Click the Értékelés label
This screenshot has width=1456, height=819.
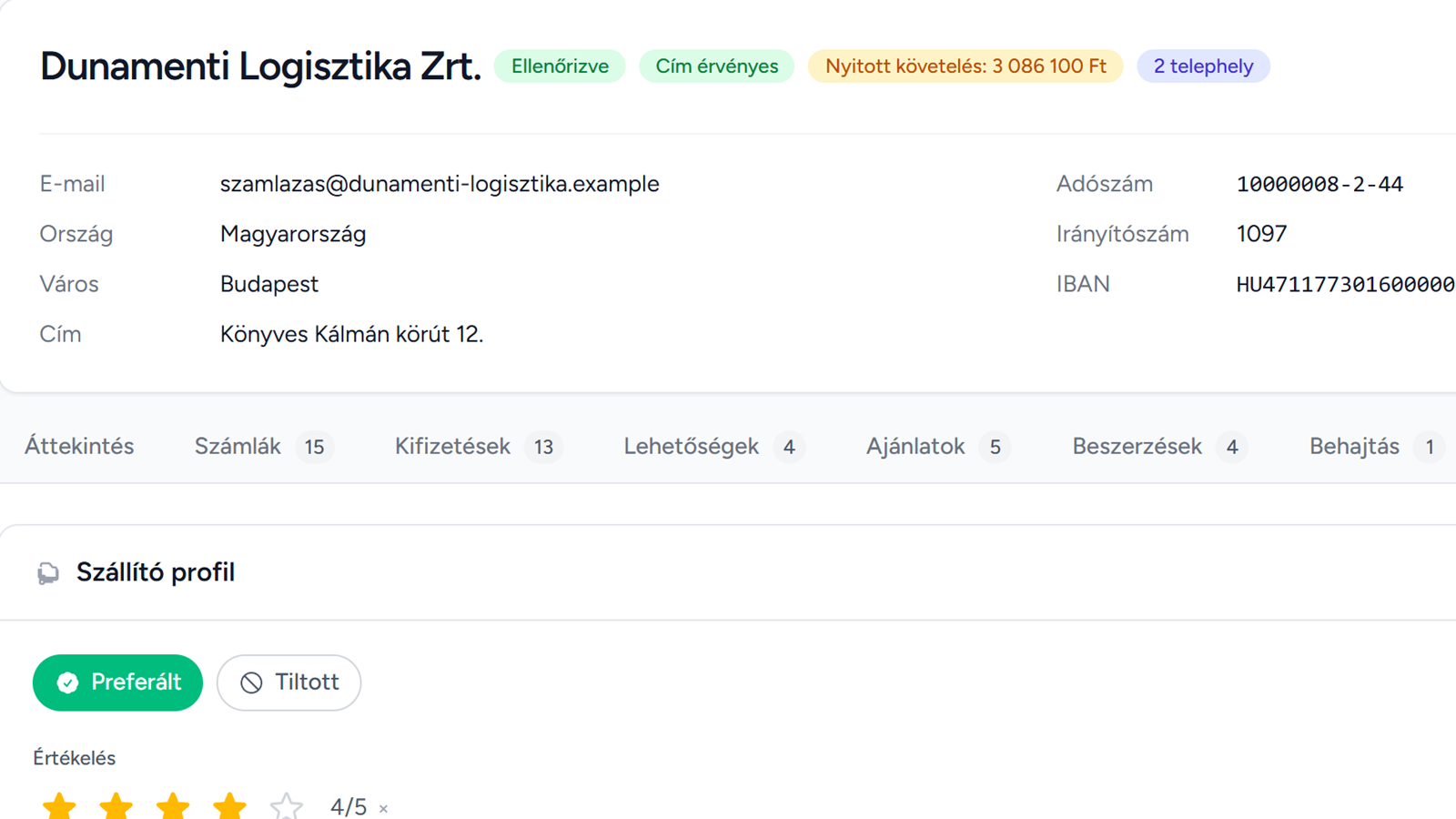[x=75, y=758]
